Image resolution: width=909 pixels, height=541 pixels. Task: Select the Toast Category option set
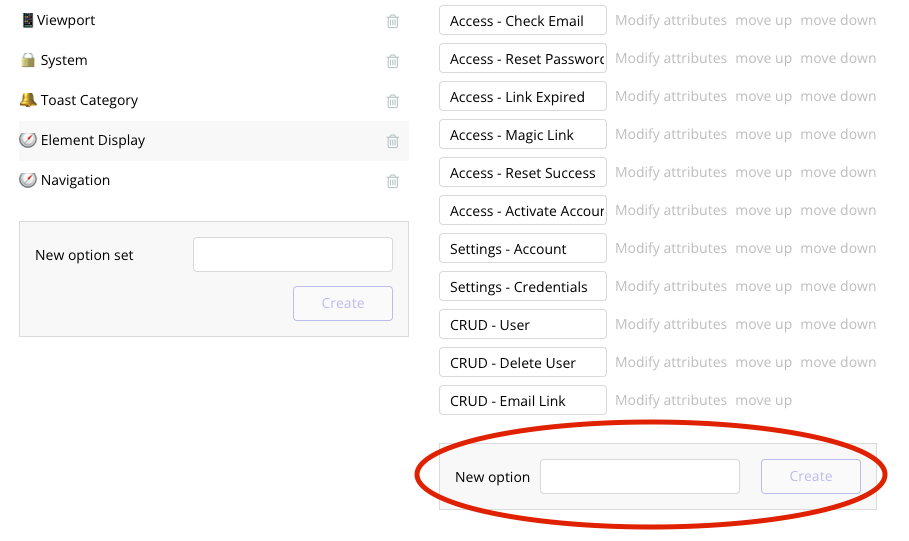(89, 100)
